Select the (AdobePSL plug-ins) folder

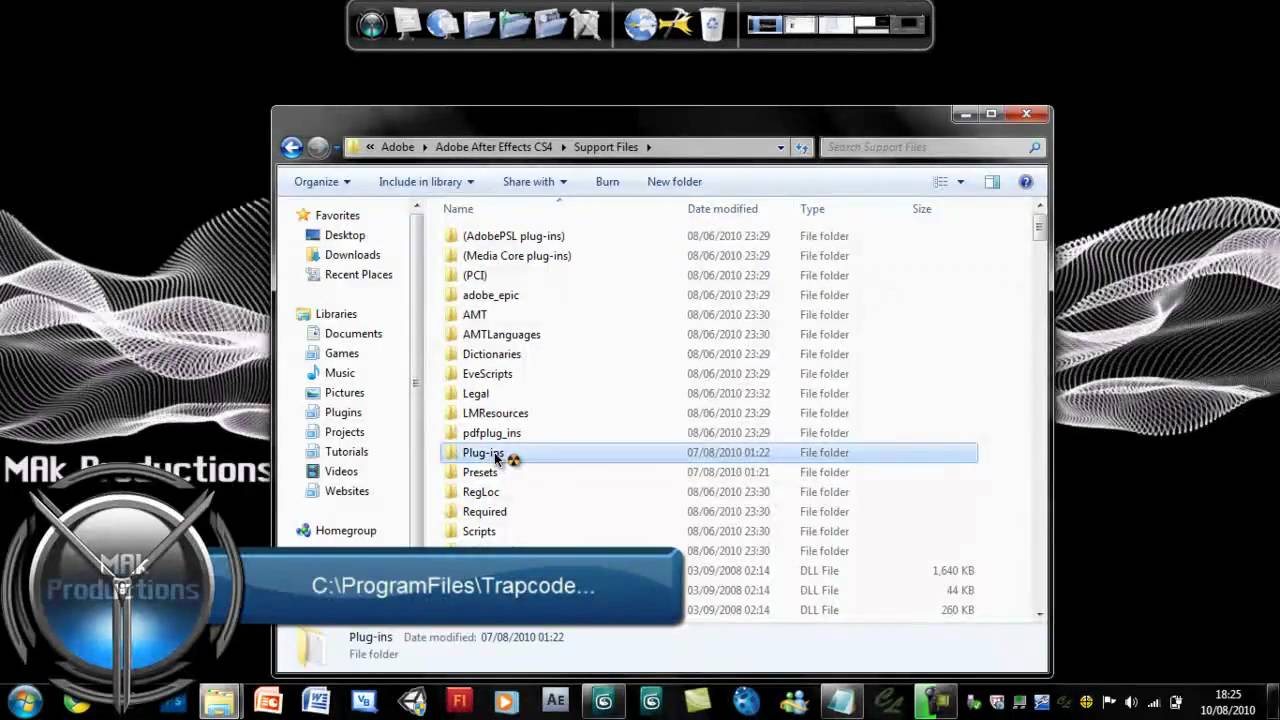[513, 236]
